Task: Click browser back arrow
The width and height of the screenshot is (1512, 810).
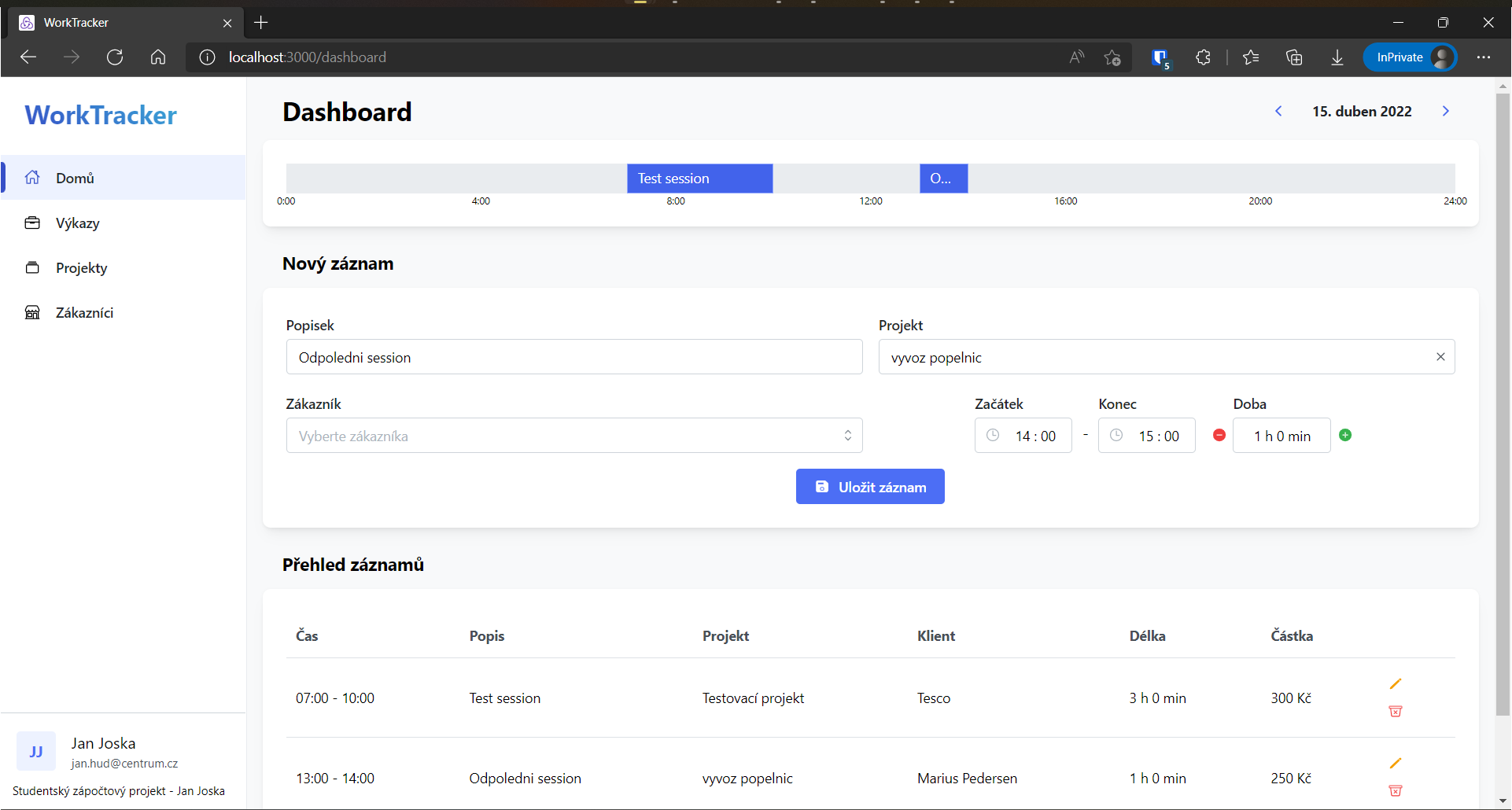Action: click(x=28, y=57)
